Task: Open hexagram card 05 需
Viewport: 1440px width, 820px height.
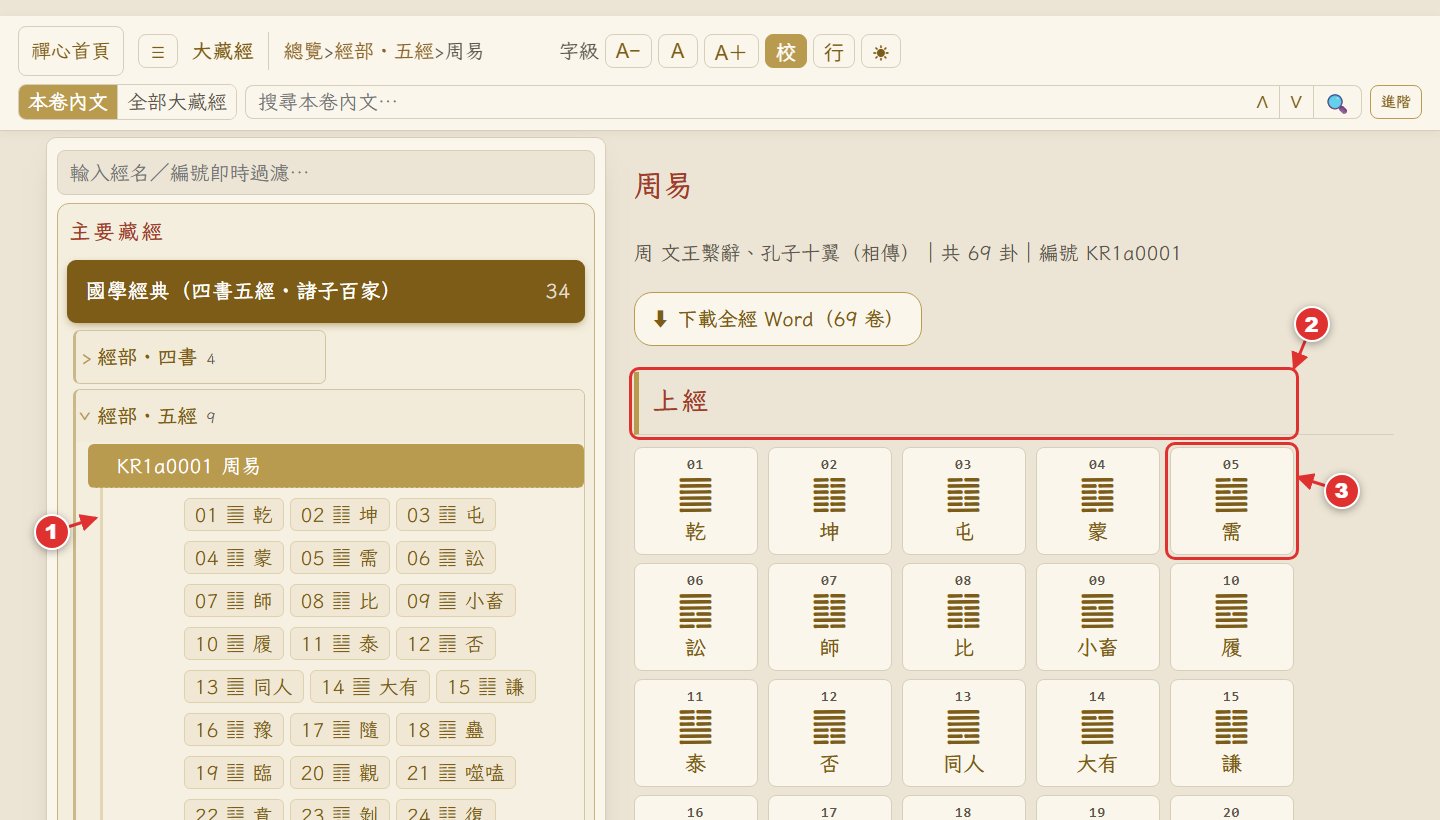Action: (x=1232, y=501)
